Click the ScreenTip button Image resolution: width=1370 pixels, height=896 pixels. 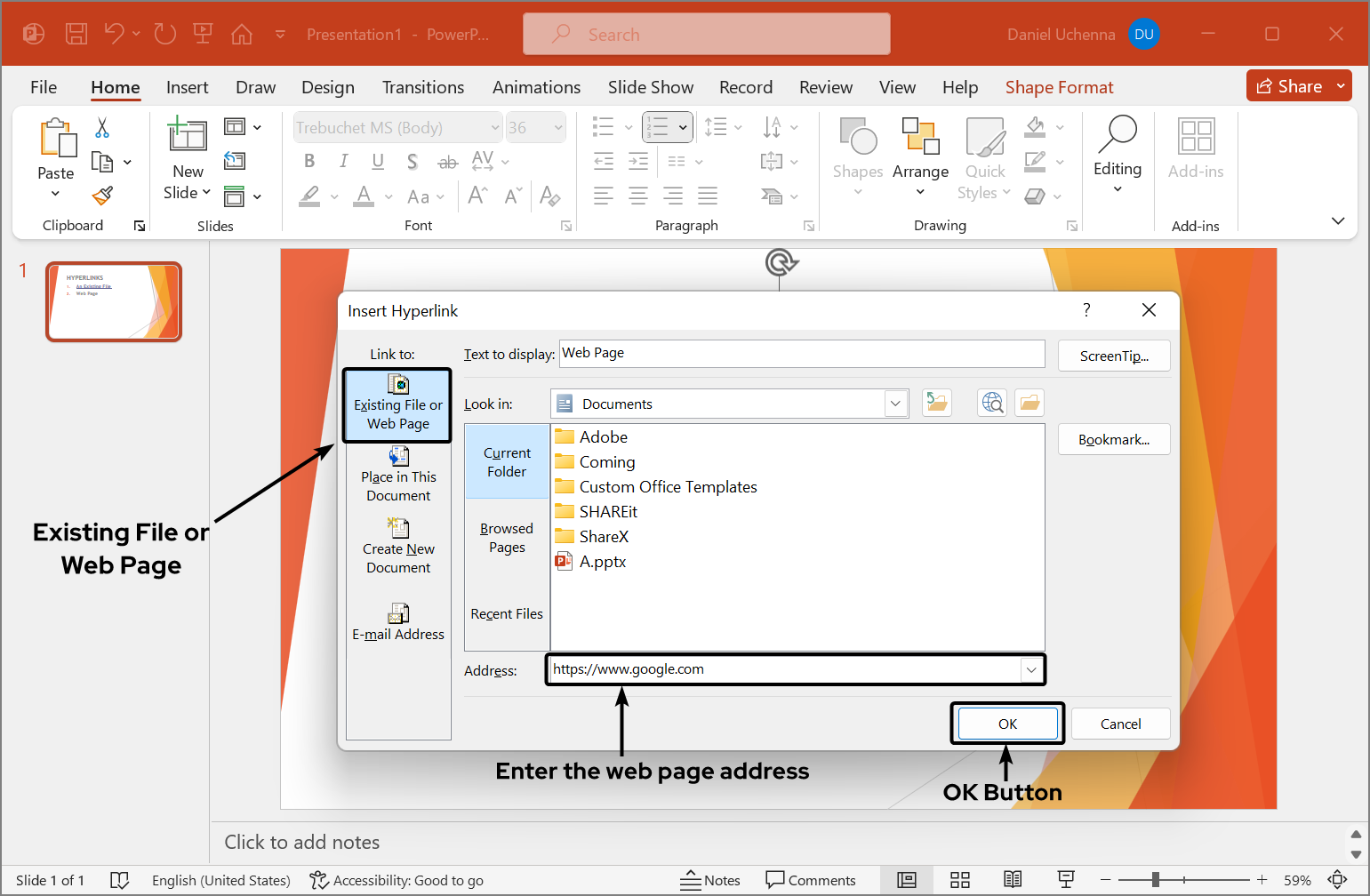[1114, 356]
